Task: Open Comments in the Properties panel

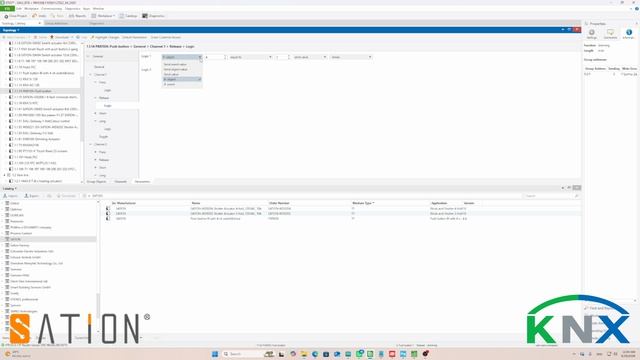Action: tap(610, 34)
